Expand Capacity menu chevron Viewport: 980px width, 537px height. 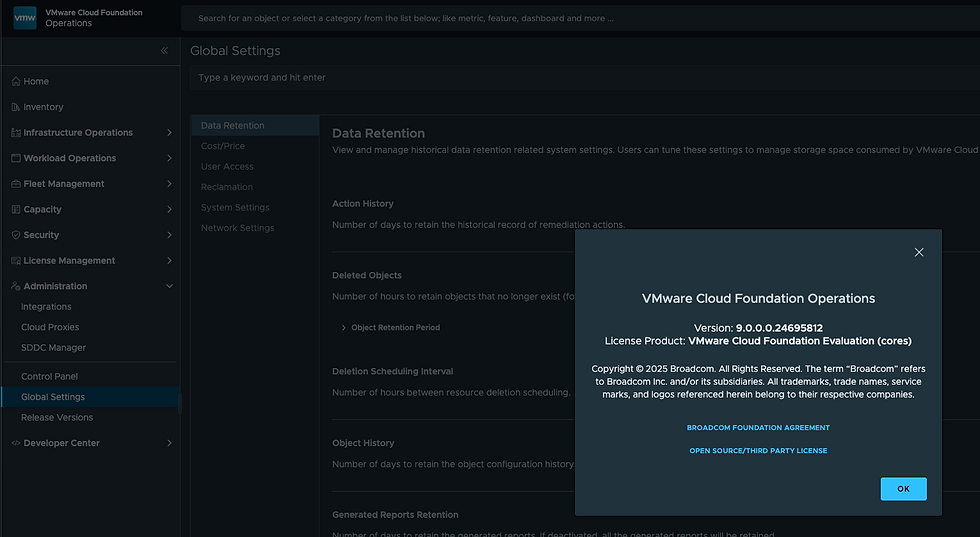[x=169, y=209]
